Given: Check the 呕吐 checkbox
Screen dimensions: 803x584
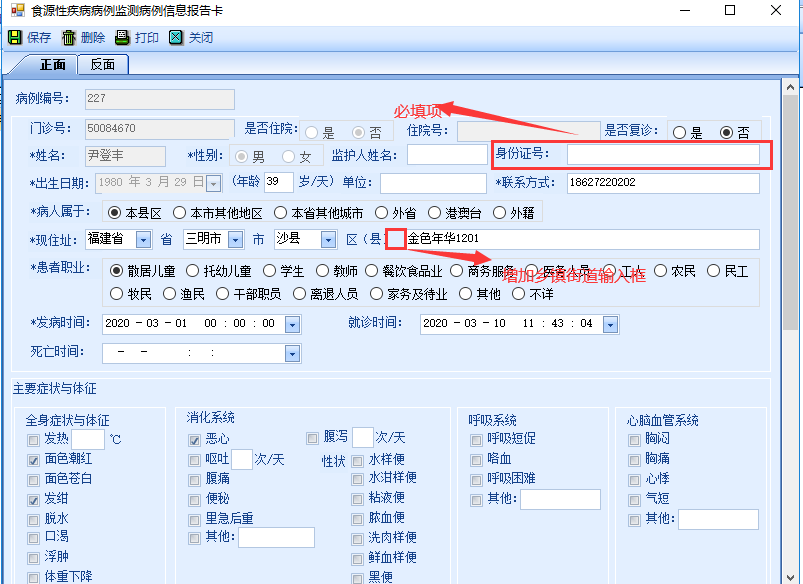Looking at the screenshot, I should [x=195, y=460].
